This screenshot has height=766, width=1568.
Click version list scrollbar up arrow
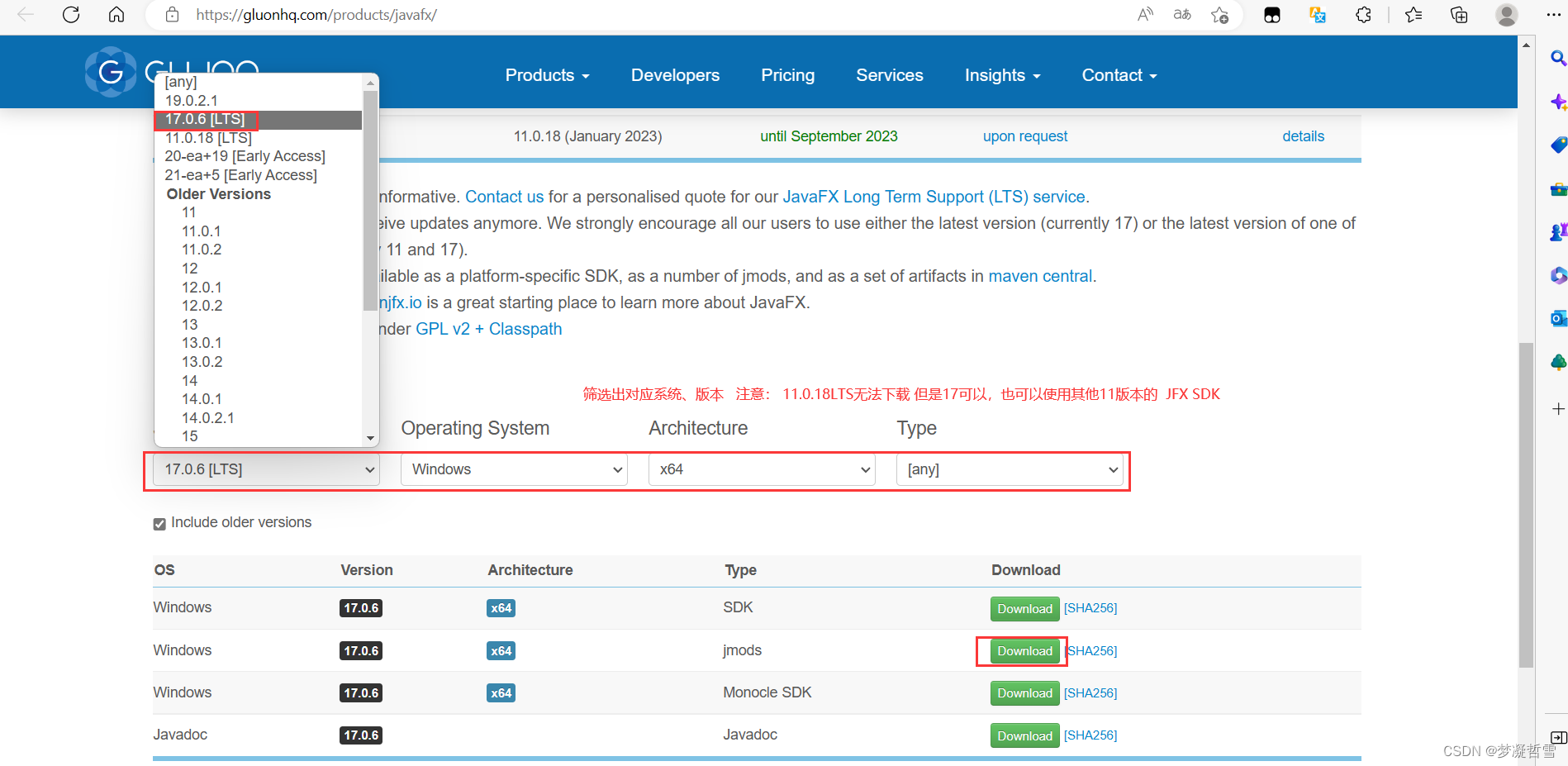tap(370, 83)
